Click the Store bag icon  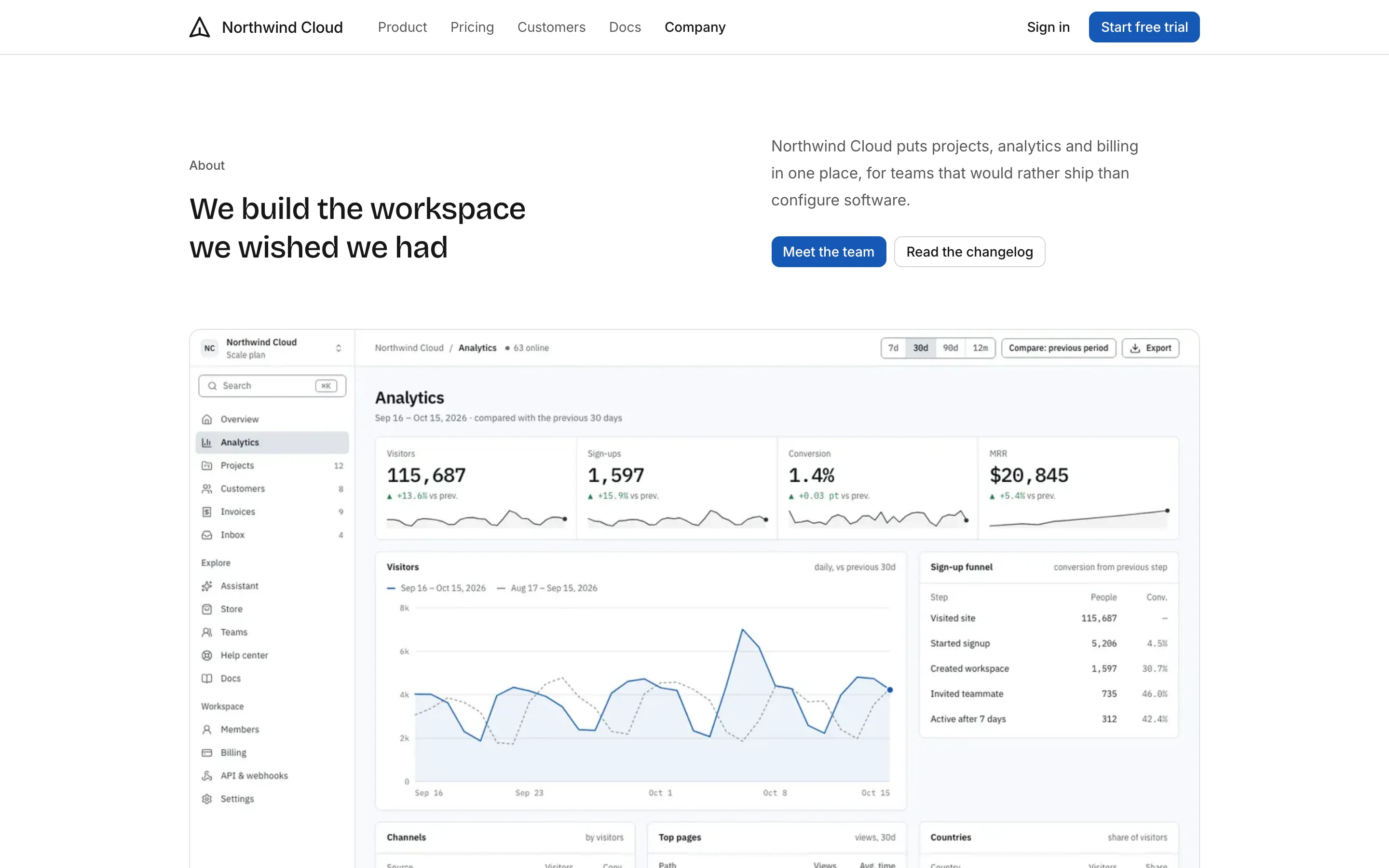(x=206, y=609)
